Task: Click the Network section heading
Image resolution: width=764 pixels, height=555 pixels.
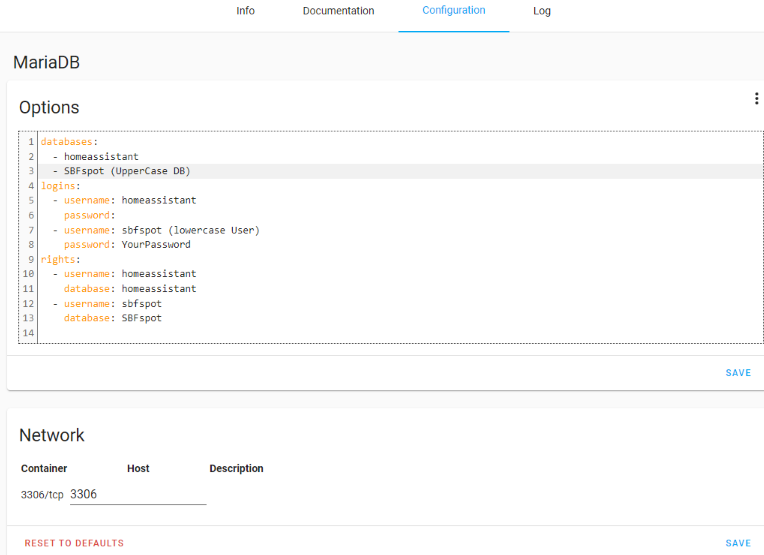Action: pyautogui.click(x=52, y=435)
